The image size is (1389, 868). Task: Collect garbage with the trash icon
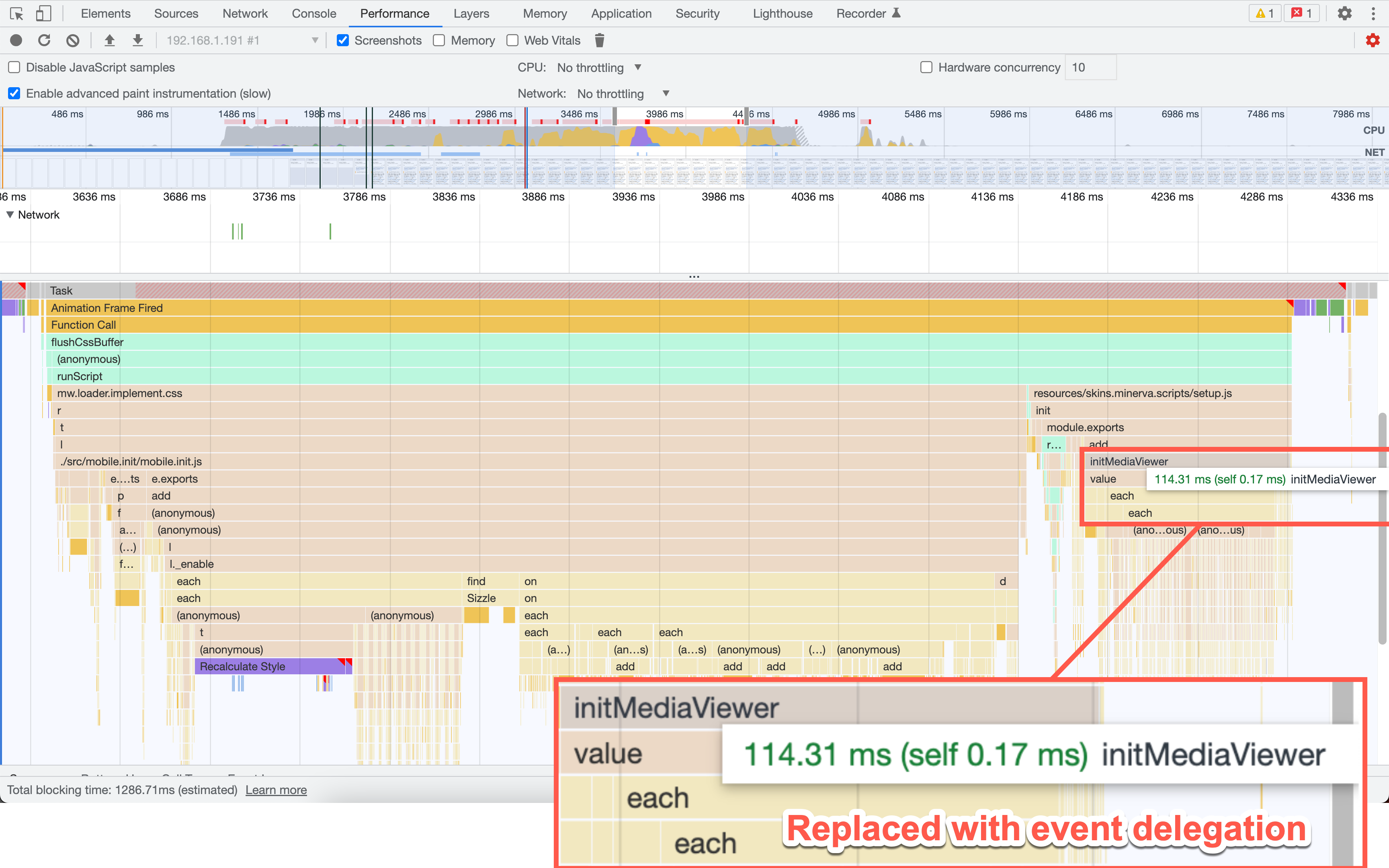[x=599, y=40]
